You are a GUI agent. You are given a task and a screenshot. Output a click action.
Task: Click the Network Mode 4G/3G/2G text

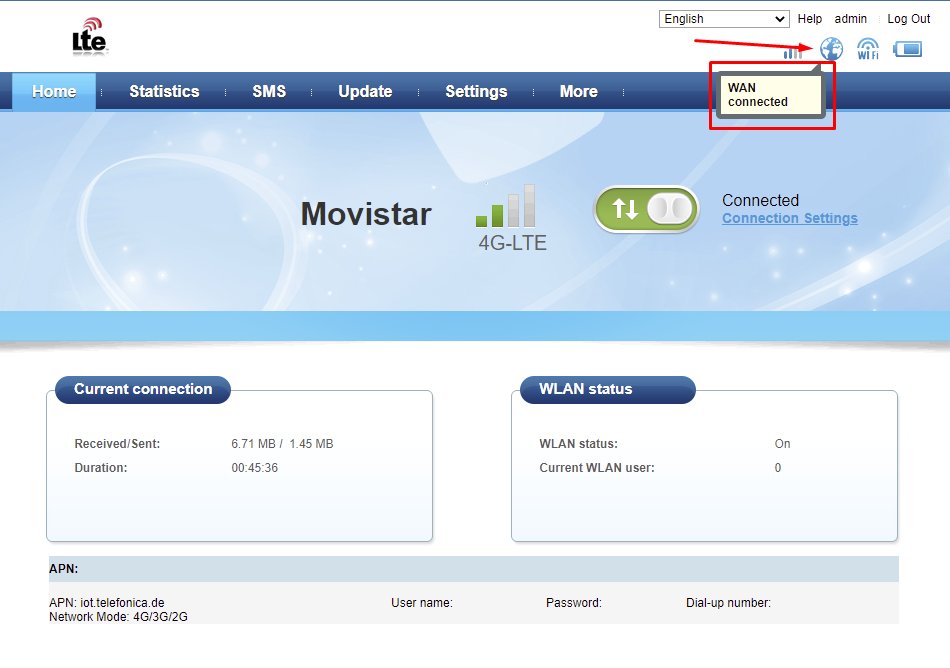point(118,617)
